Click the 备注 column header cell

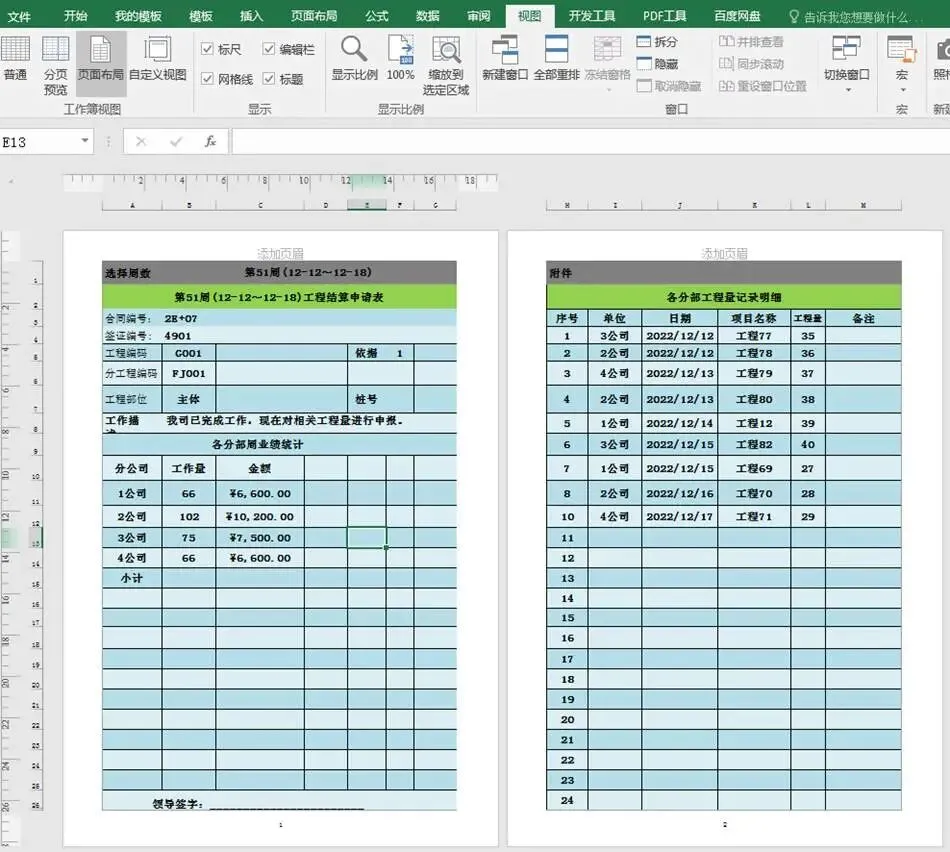863,318
